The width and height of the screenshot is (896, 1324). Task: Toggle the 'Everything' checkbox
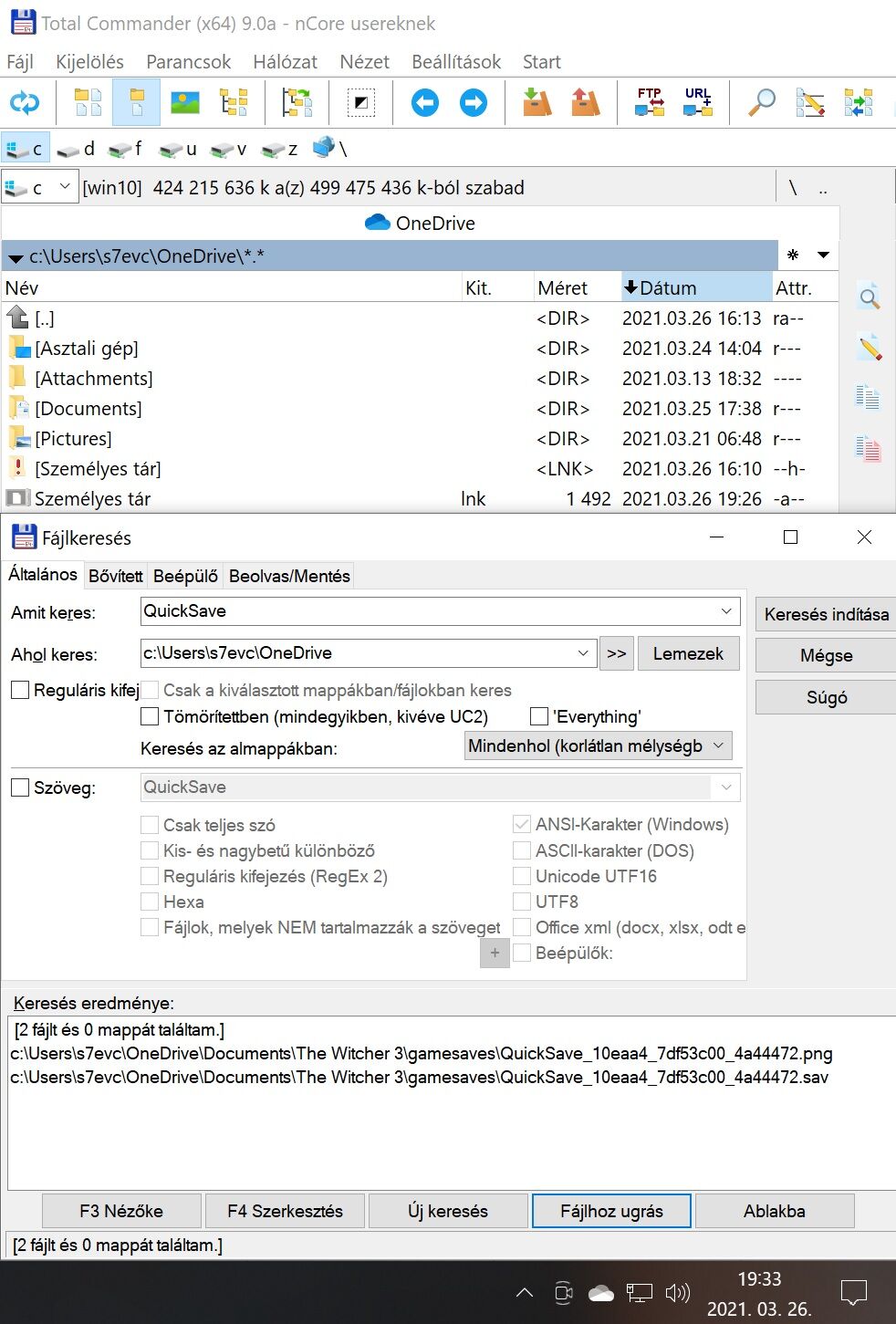(539, 716)
